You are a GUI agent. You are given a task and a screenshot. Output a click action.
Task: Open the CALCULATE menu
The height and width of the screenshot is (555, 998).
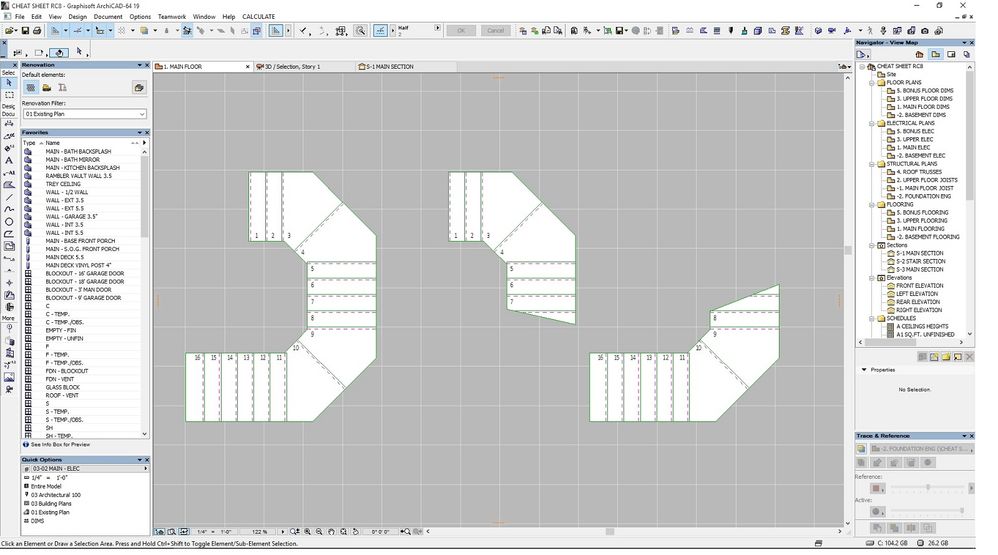(258, 17)
